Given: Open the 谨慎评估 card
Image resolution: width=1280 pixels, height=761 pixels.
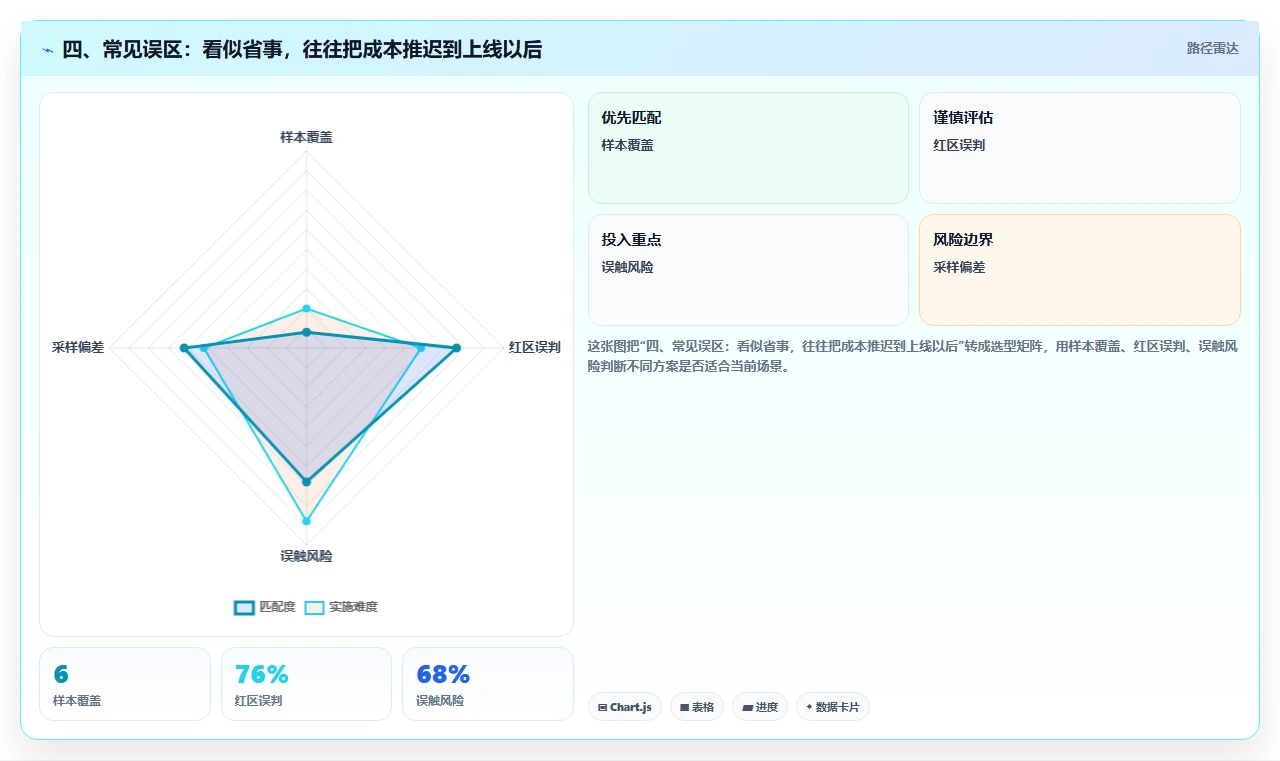Looking at the screenshot, I should [x=1080, y=148].
